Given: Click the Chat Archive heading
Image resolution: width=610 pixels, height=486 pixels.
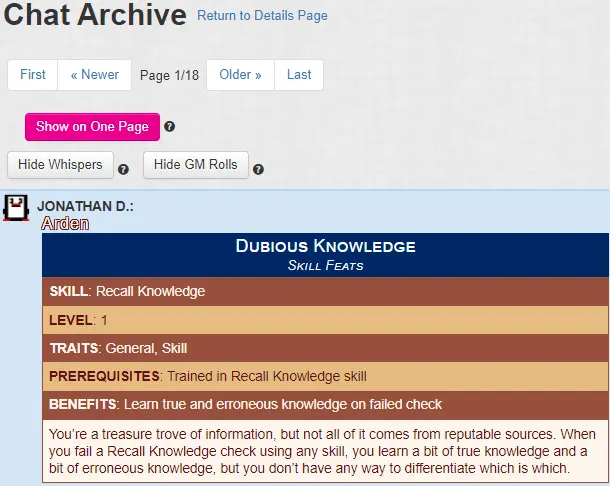Looking at the screenshot, I should (x=95, y=15).
